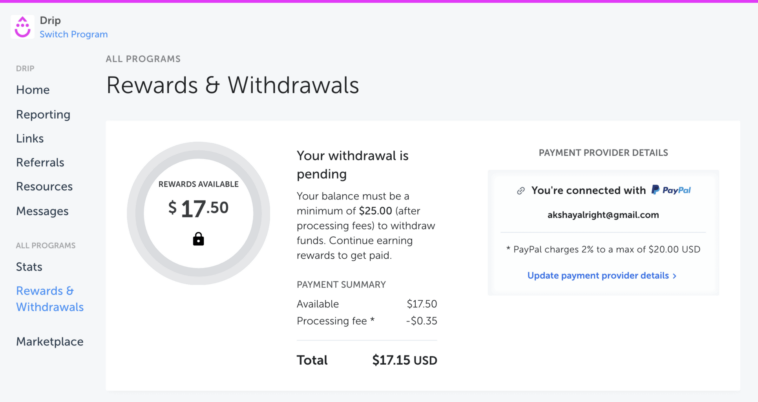The image size is (758, 402).
Task: Click the Rewards & Withdrawals page heading
Action: [232, 85]
